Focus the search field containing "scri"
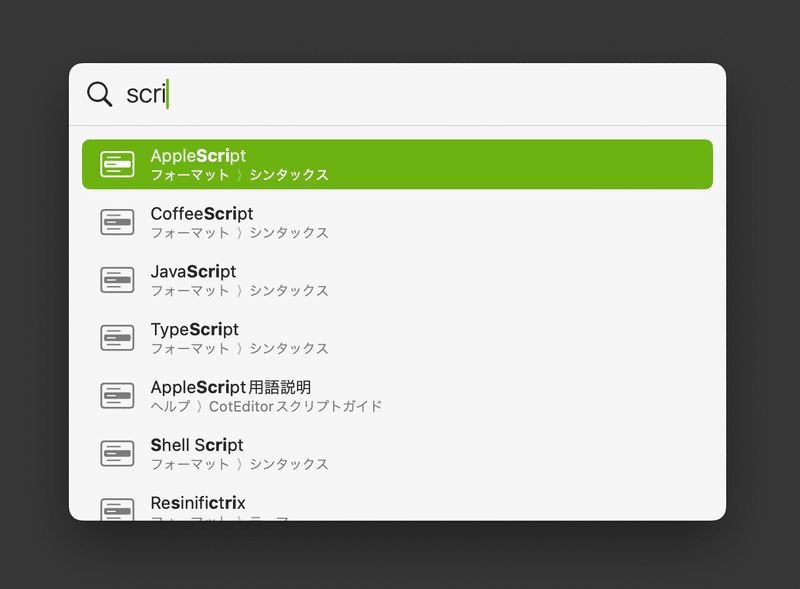800x589 pixels. point(397,94)
